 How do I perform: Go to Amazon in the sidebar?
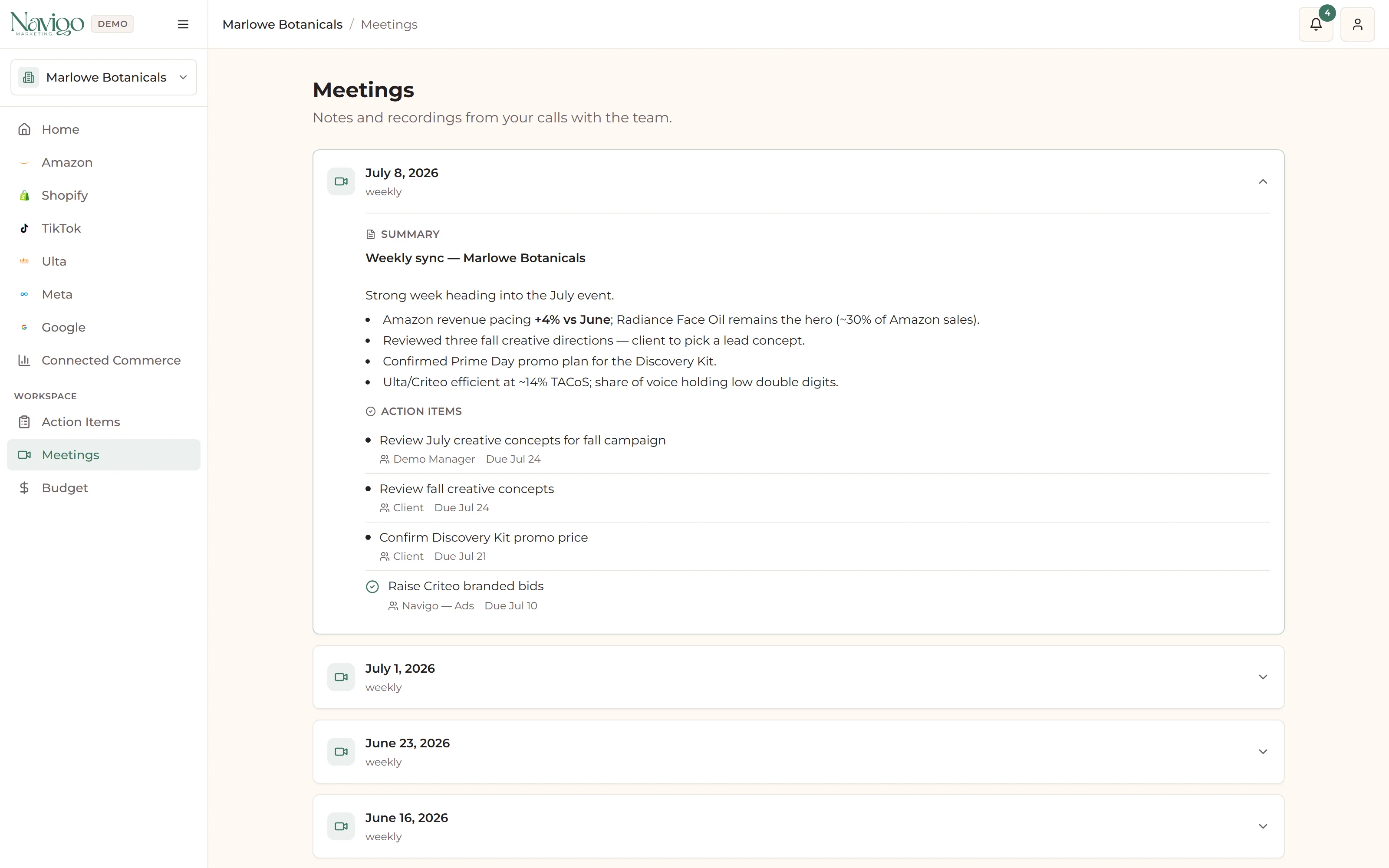[104, 162]
